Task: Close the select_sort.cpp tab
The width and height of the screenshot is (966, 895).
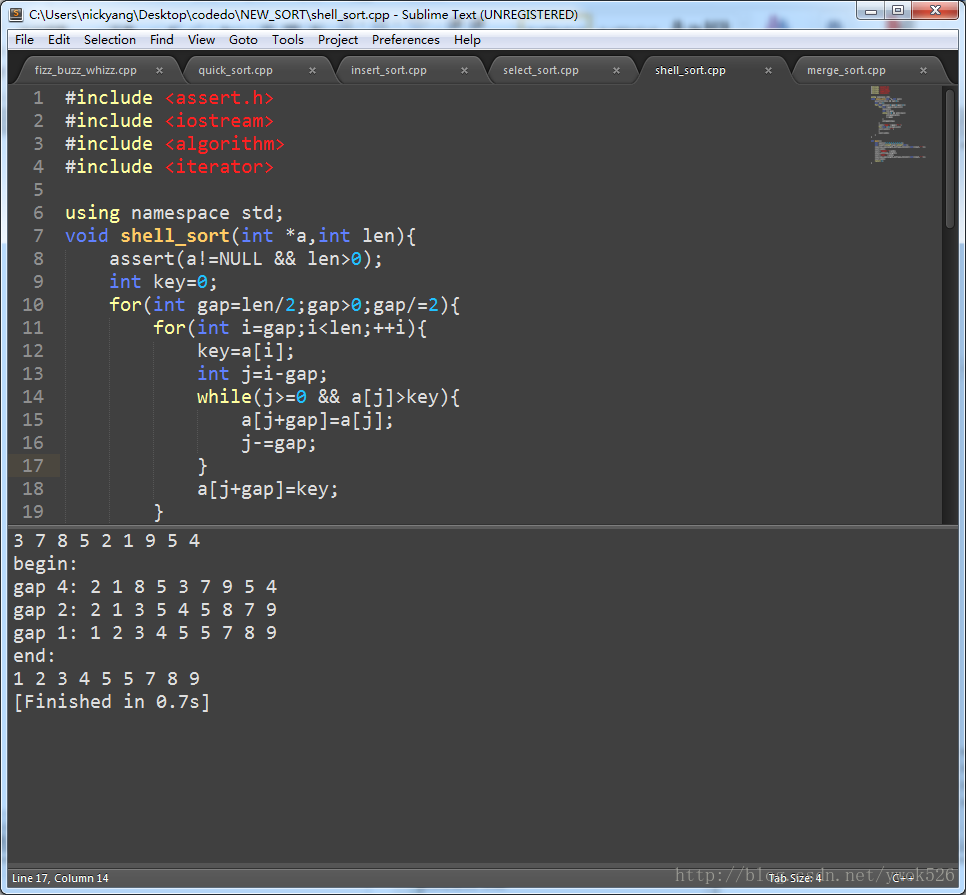Action: tap(616, 71)
